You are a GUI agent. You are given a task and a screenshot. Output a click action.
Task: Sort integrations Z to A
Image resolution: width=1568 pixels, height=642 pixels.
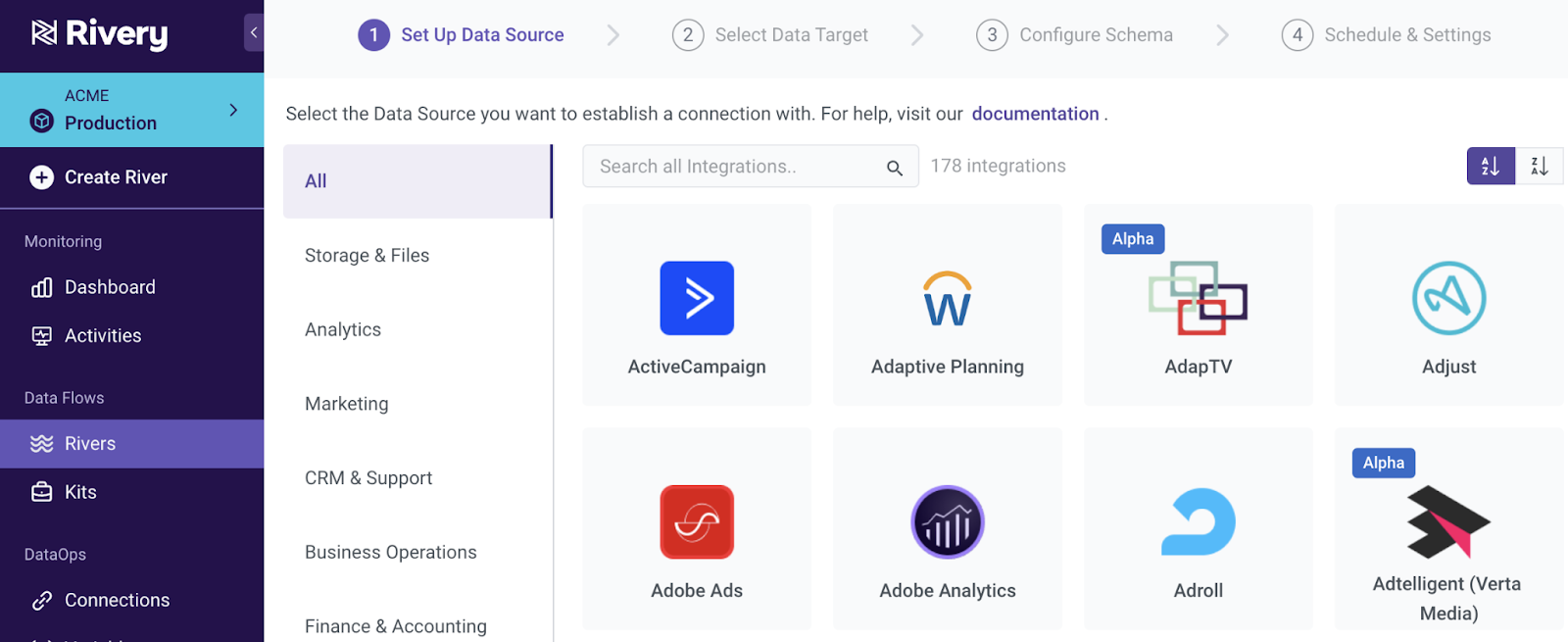pos(1539,167)
